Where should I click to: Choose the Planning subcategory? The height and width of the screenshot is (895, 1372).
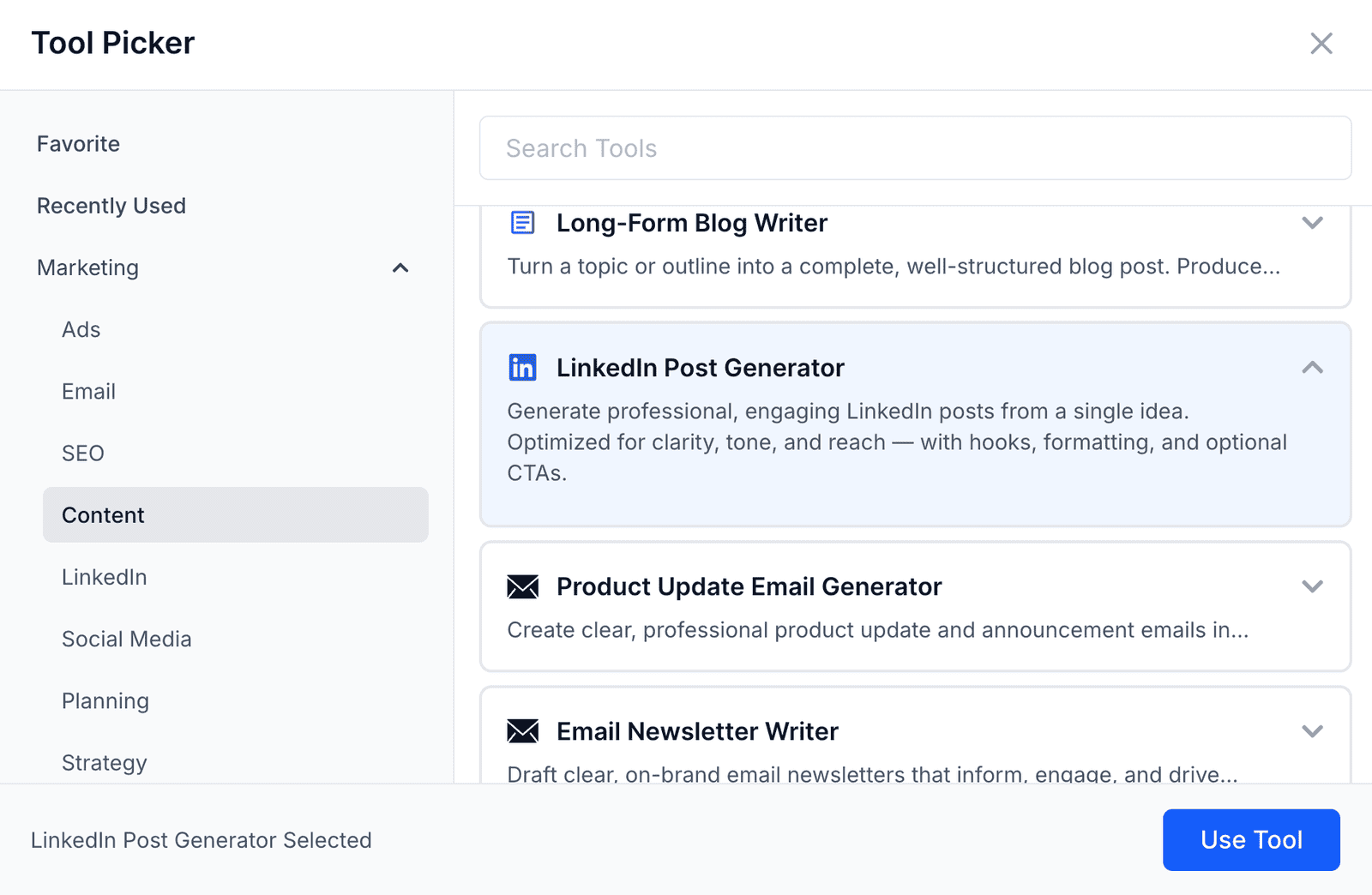(x=105, y=701)
